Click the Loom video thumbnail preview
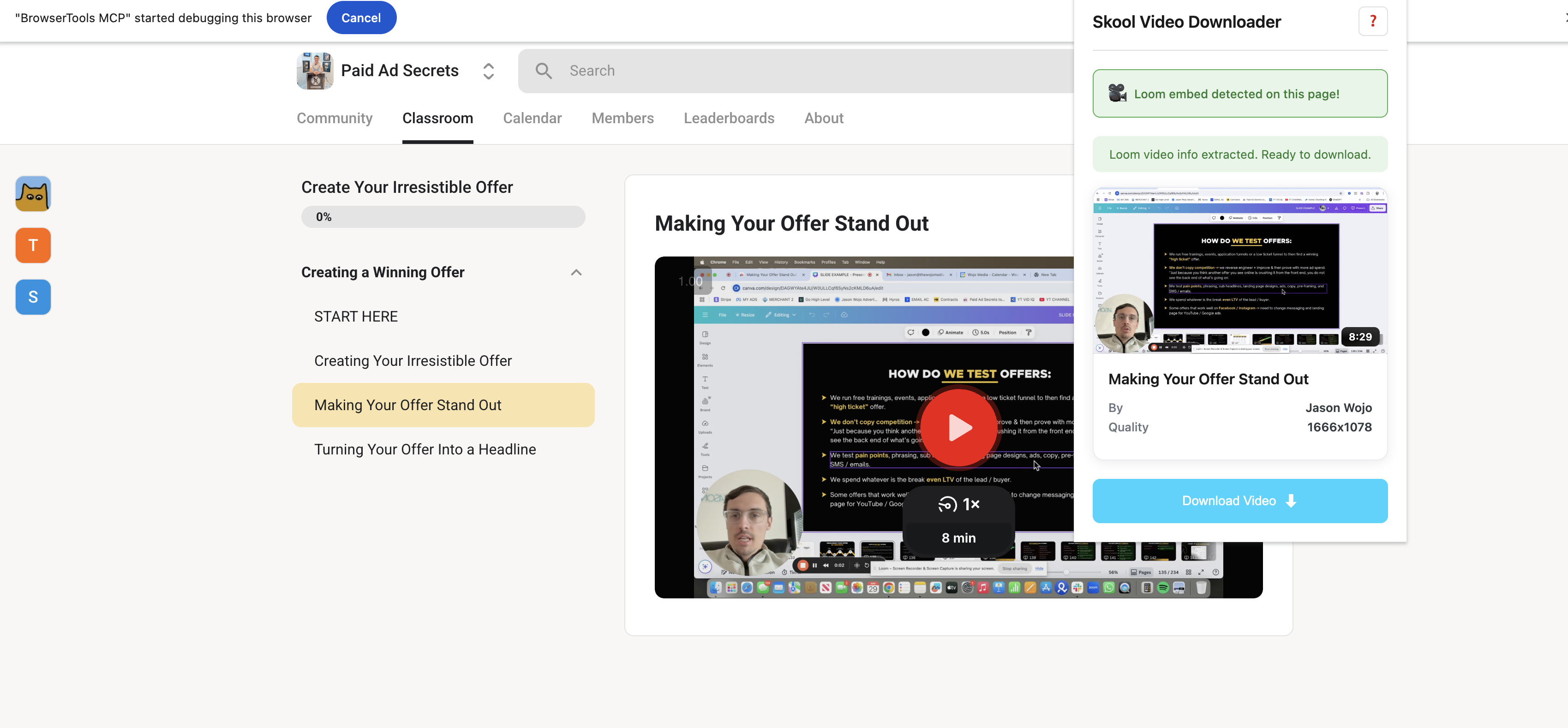The image size is (1568, 728). click(1239, 271)
